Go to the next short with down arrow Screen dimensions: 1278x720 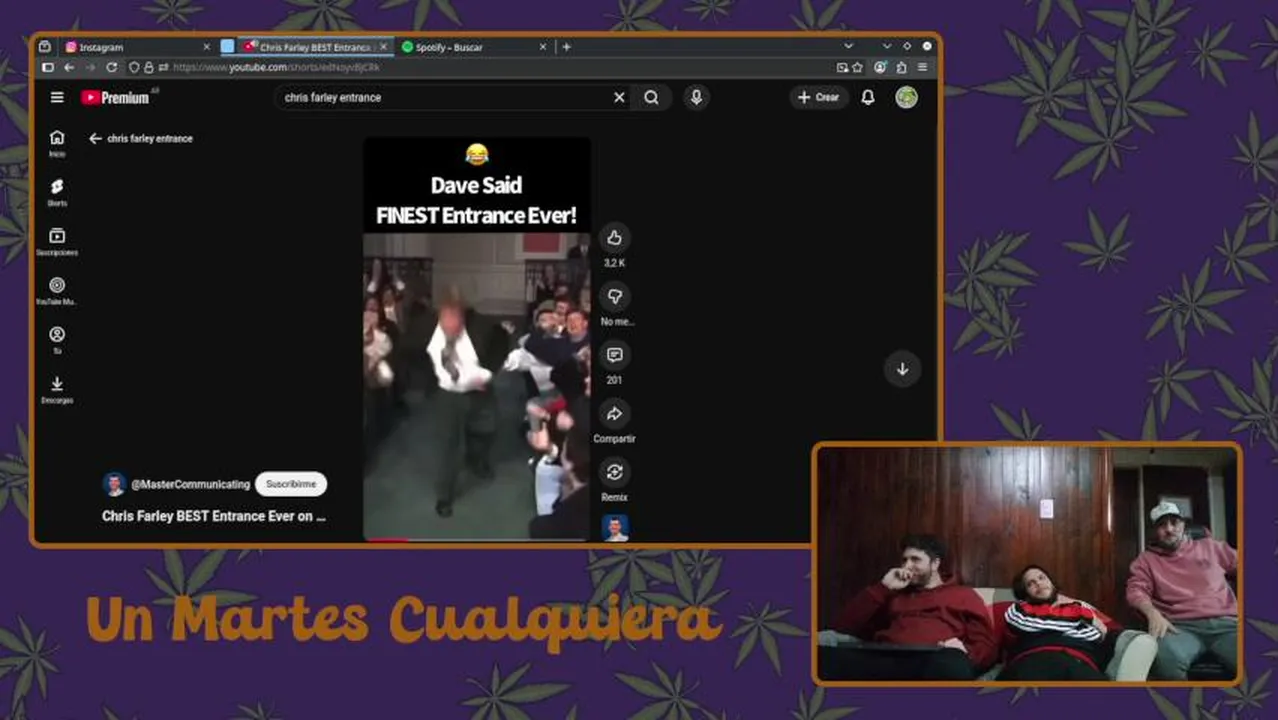[902, 369]
